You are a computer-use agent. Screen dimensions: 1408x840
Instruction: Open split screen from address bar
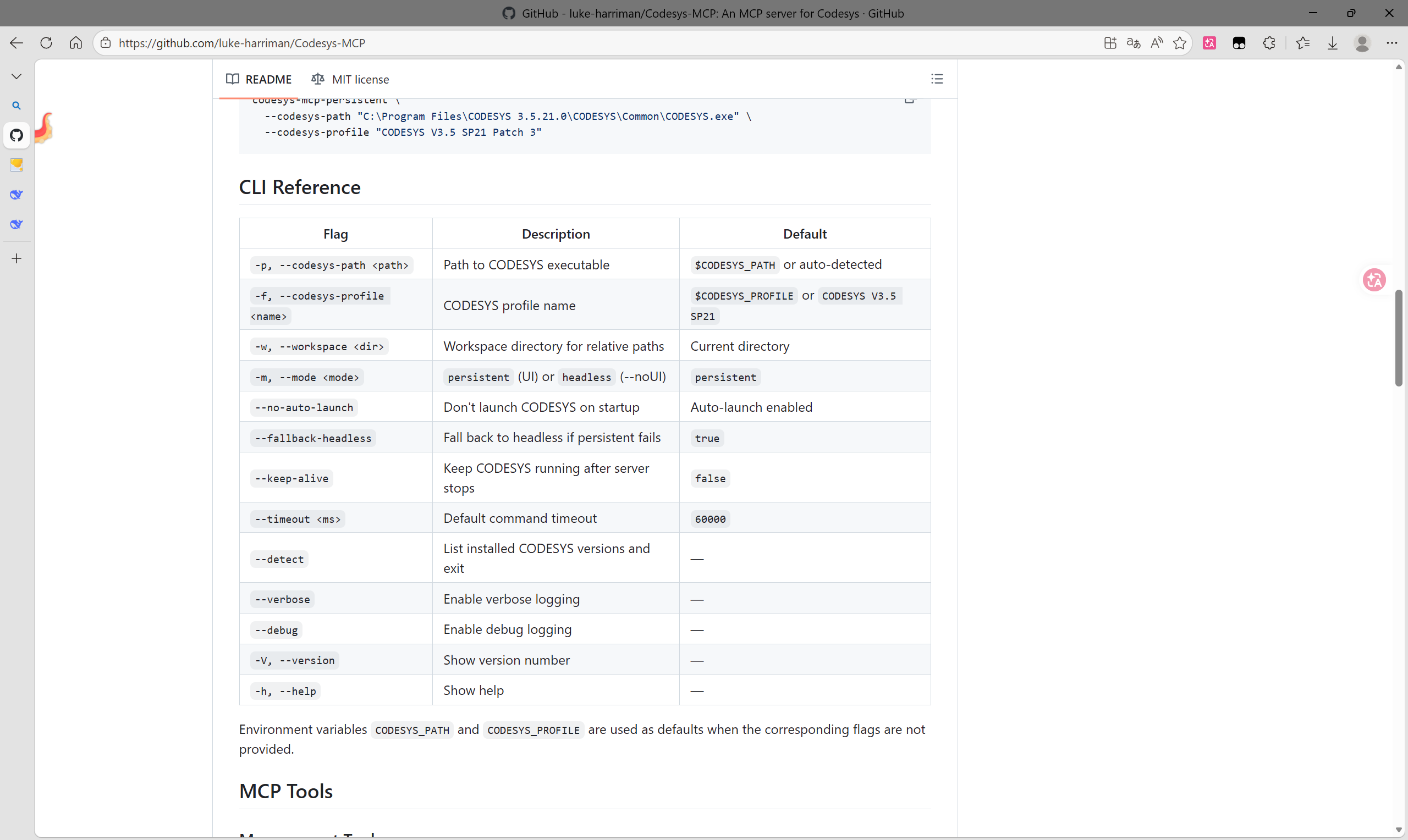(x=1110, y=43)
